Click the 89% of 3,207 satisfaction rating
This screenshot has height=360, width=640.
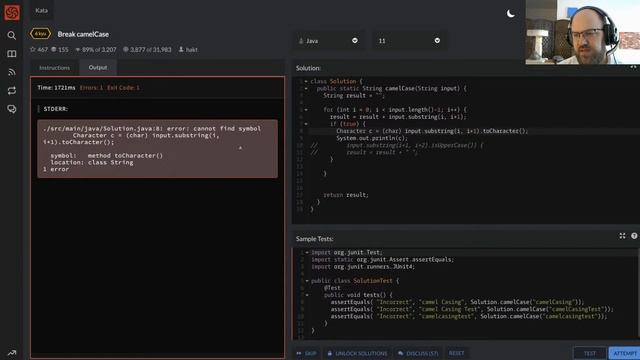96,49
